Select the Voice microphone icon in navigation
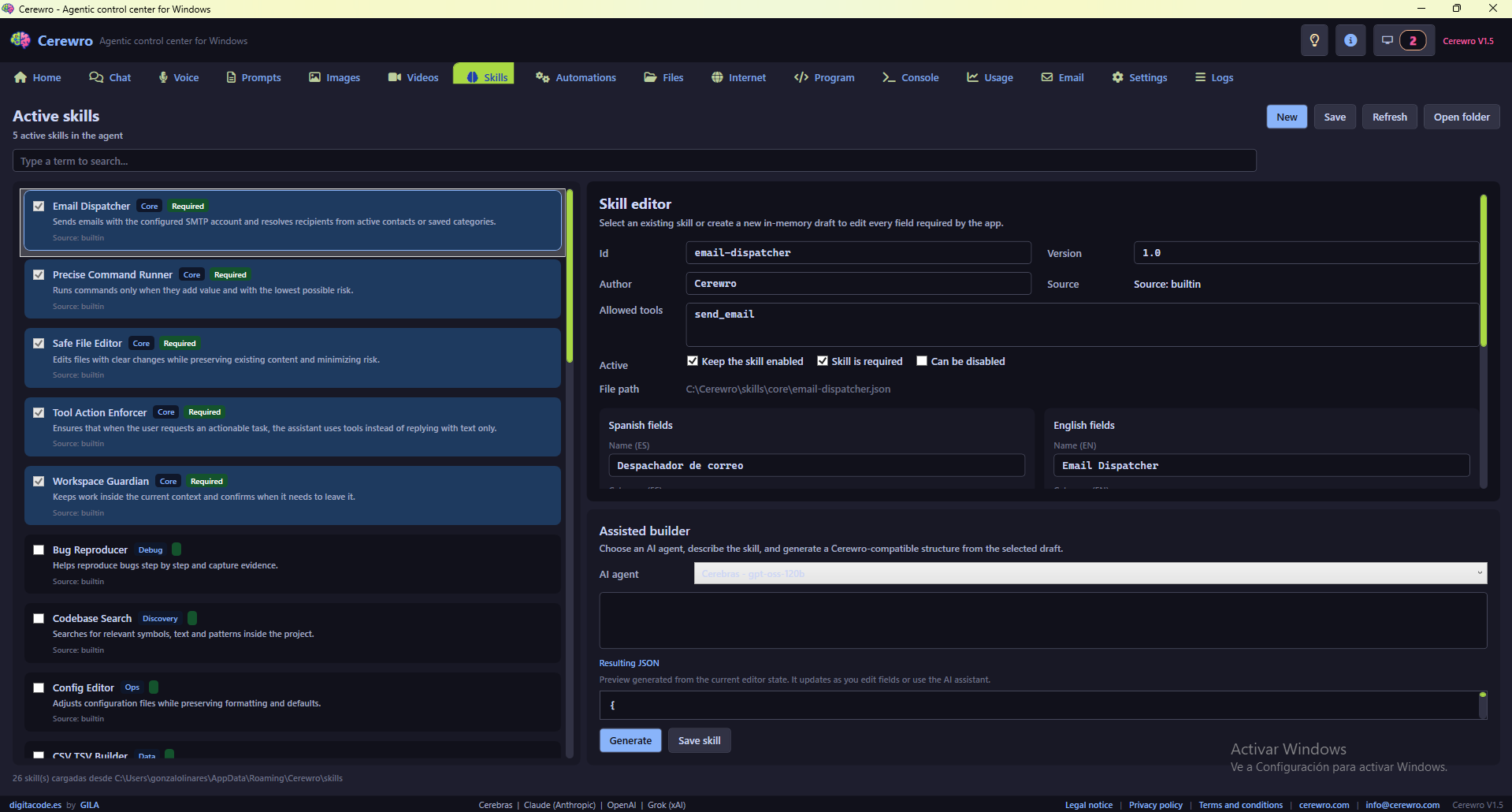 (x=162, y=77)
